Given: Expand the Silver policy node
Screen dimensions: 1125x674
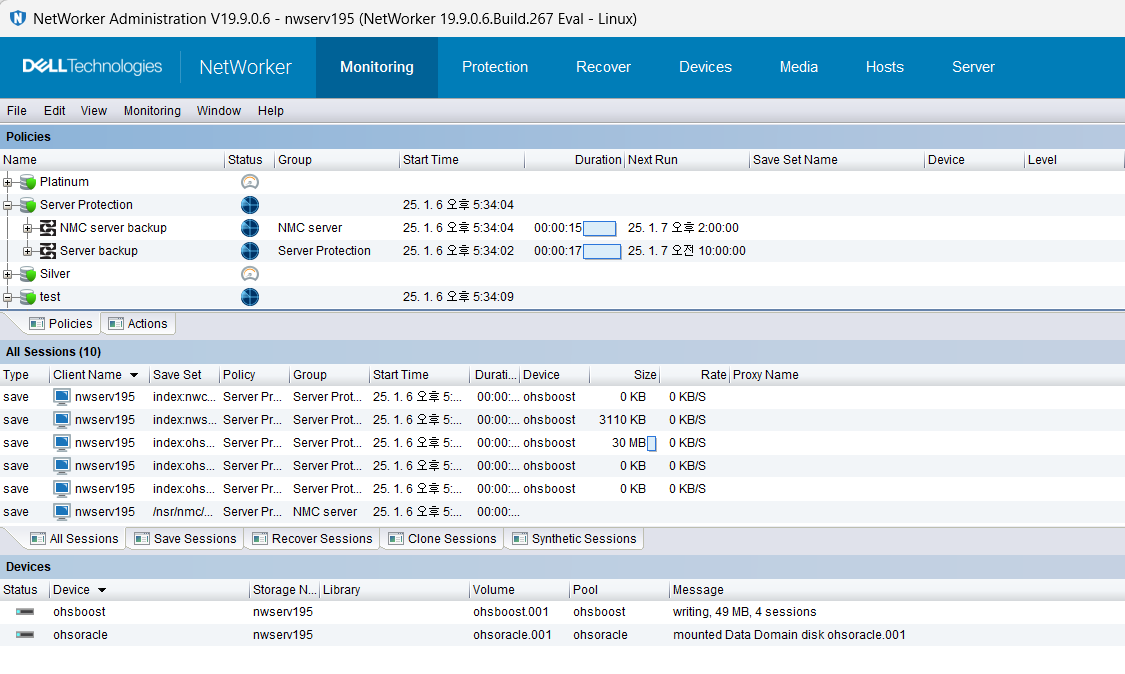Looking at the screenshot, I should pos(7,274).
